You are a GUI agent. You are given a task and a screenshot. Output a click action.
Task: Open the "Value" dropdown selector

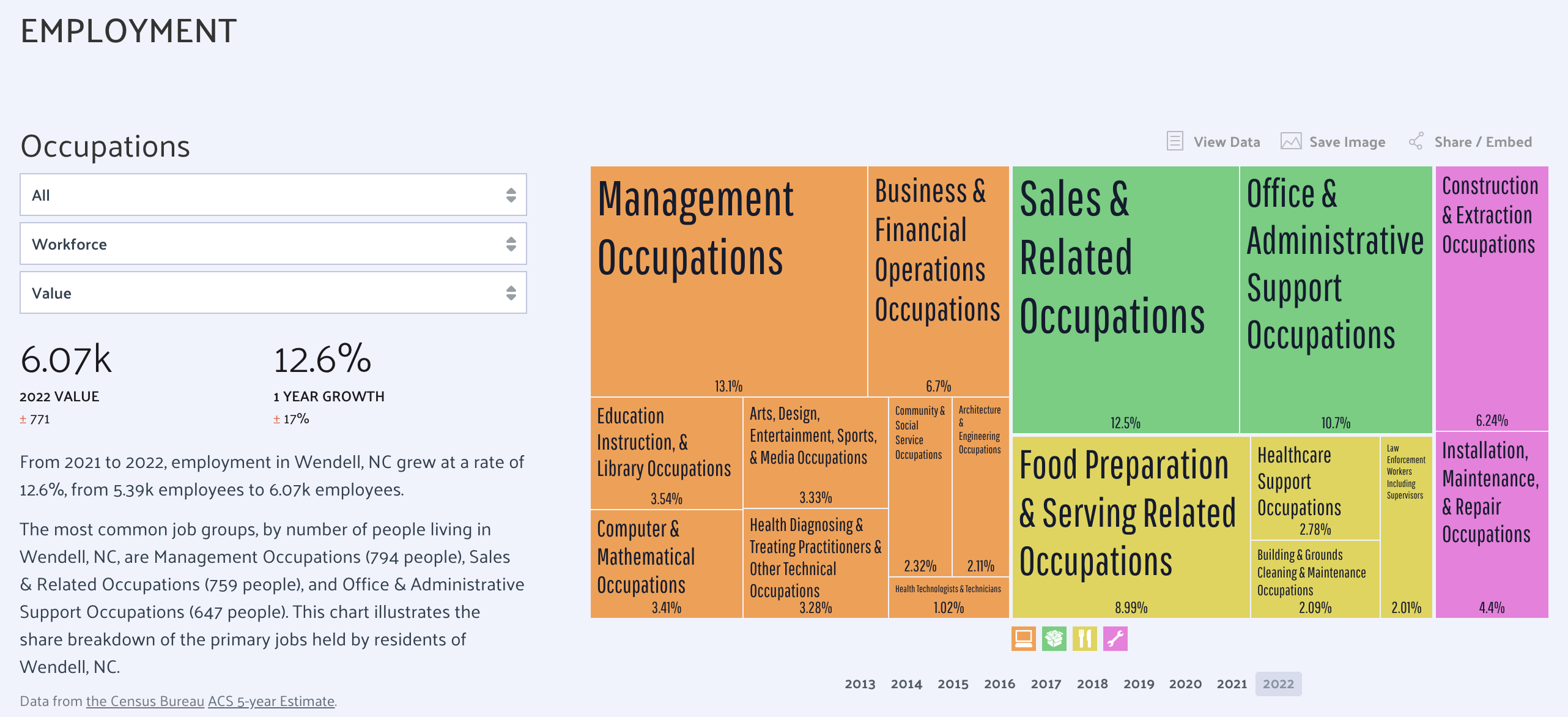pos(273,293)
